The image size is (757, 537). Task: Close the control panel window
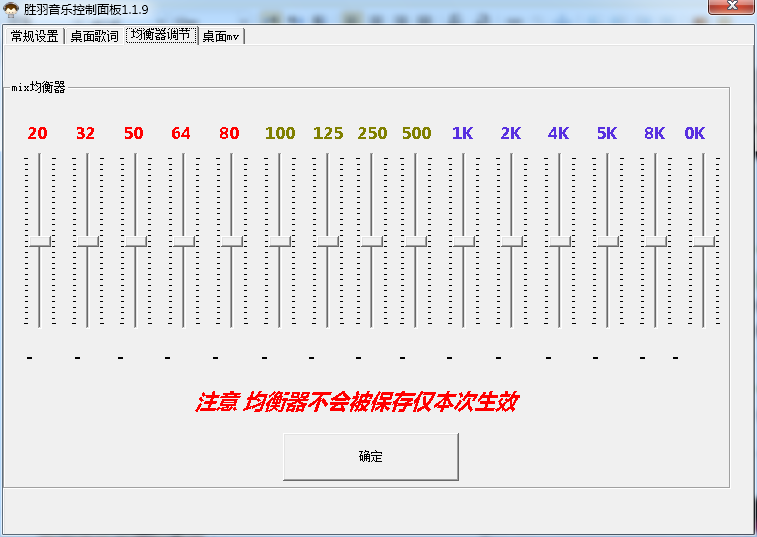point(731,8)
